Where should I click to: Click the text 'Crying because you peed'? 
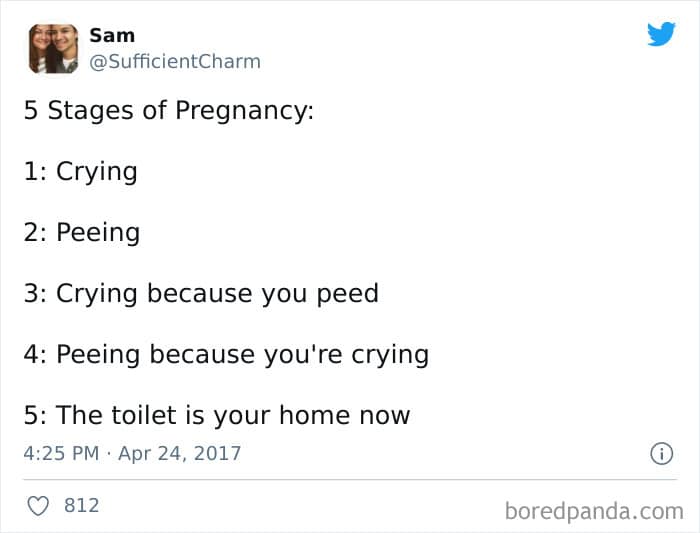217,294
